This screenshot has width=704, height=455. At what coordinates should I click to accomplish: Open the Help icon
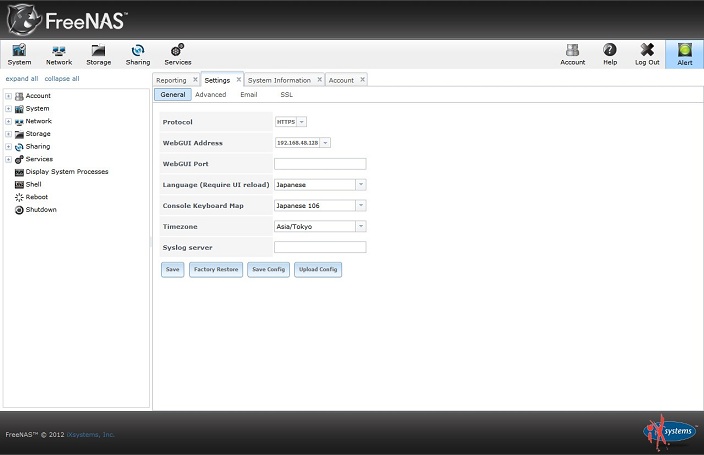610,54
